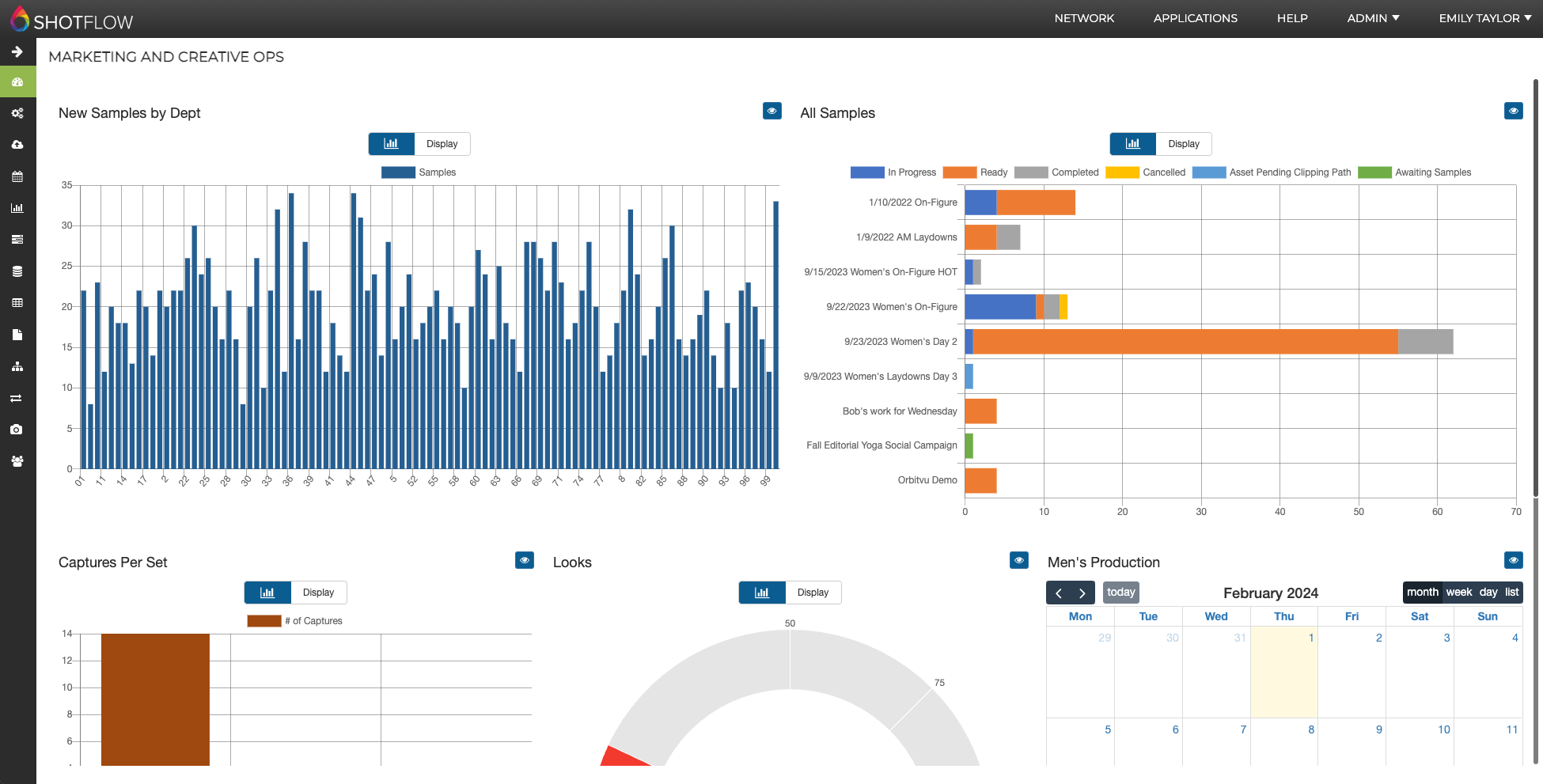Image resolution: width=1543 pixels, height=784 pixels.
Task: Click Display button in Looks widget
Action: pyautogui.click(x=813, y=593)
